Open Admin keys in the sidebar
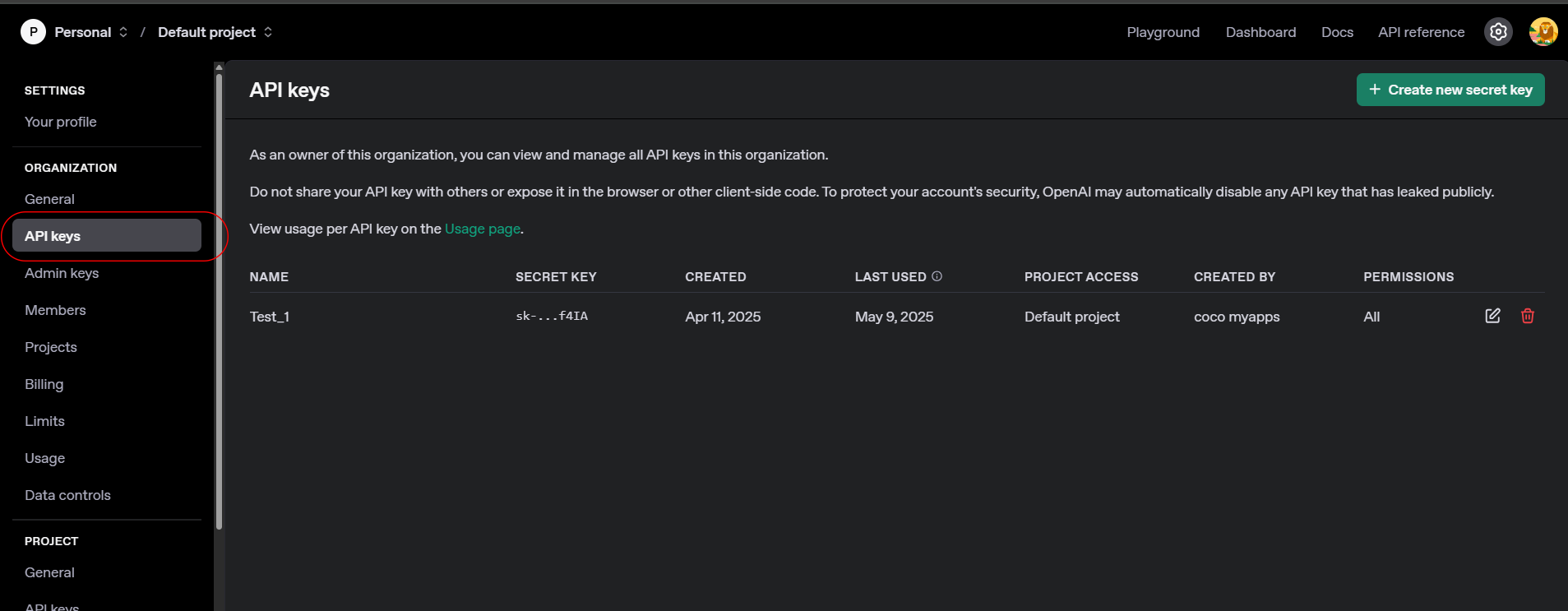This screenshot has width=1568, height=611. (62, 273)
